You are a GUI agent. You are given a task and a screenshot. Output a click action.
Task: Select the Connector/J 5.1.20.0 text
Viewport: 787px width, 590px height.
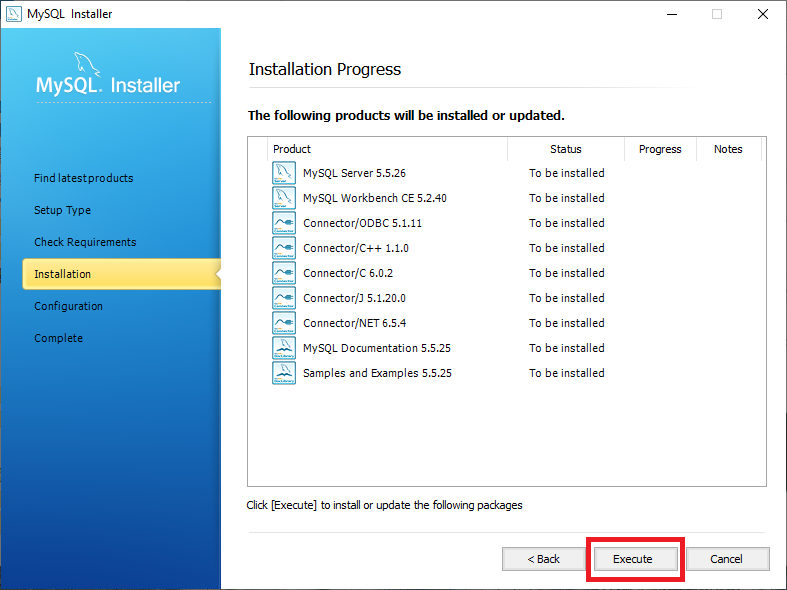tap(354, 299)
